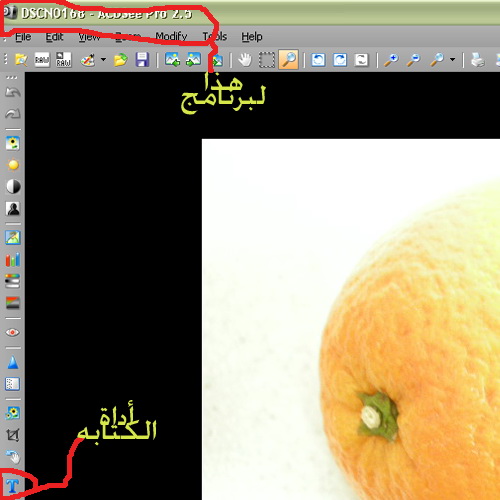Open the red green blue bars Levels tool
The image size is (500, 500).
pos(13,259)
